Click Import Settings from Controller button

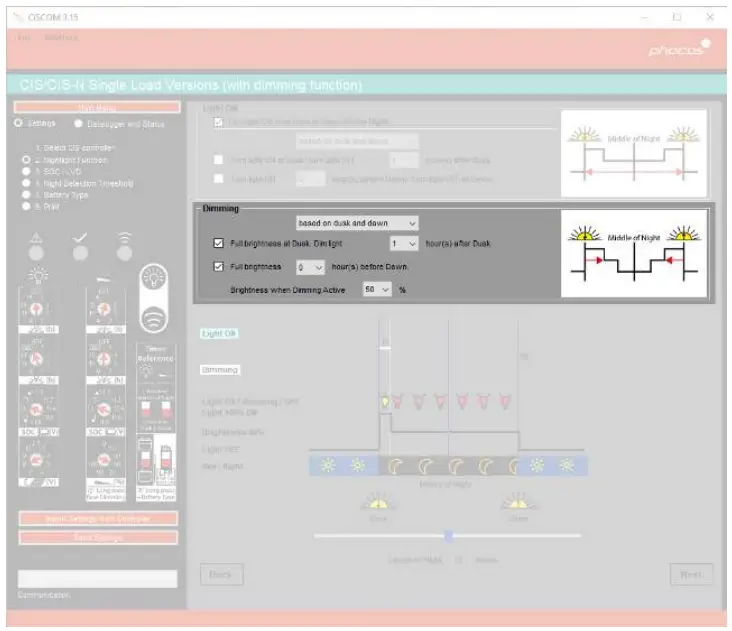tap(98, 519)
